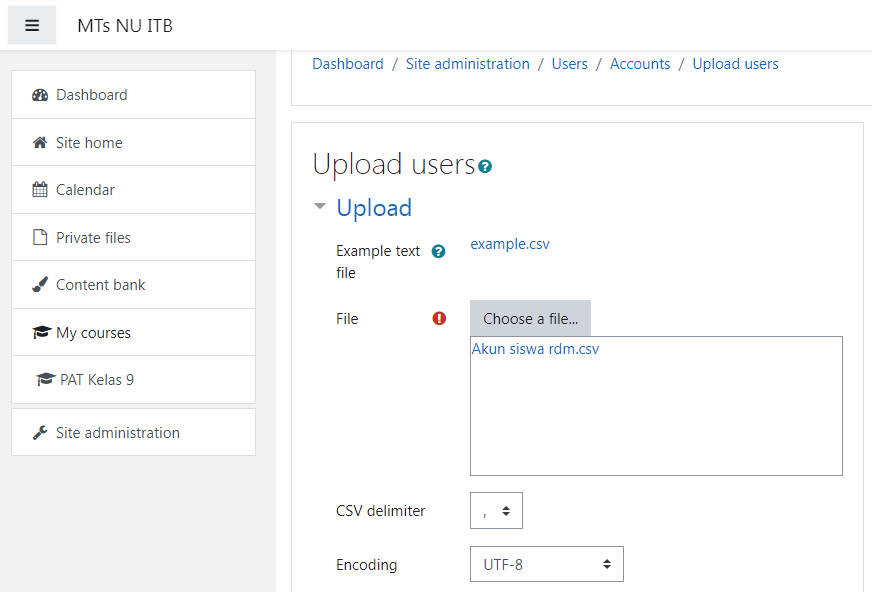Open help icon beside Example text file
872x592 pixels.
tap(438, 251)
